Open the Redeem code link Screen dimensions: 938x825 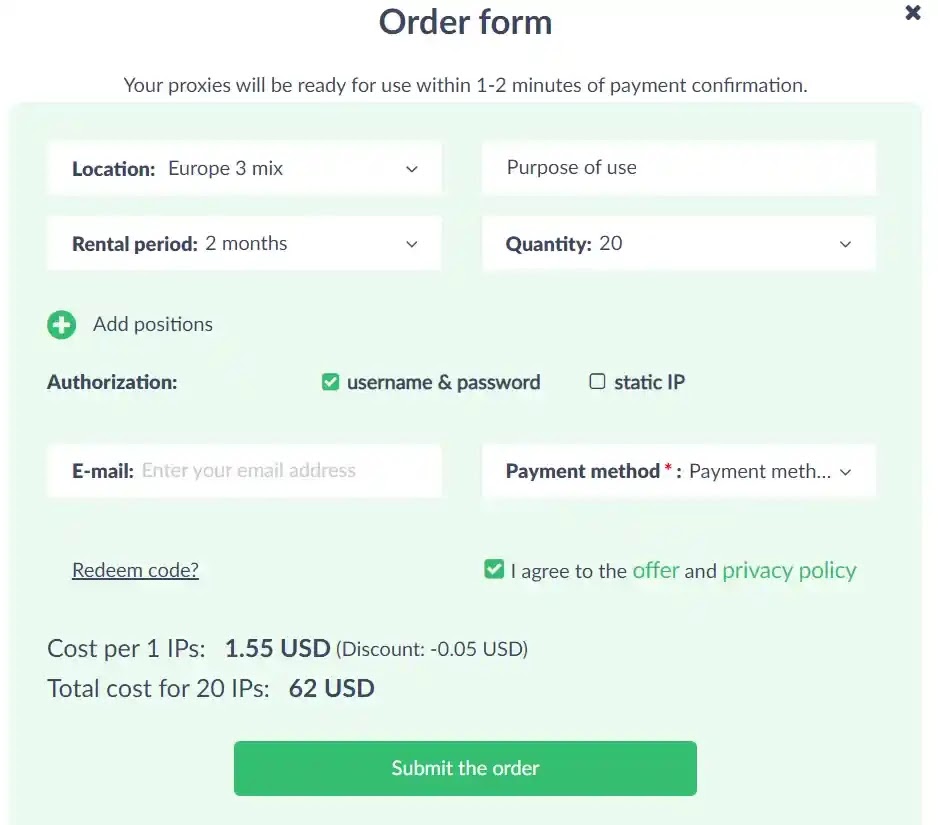135,570
